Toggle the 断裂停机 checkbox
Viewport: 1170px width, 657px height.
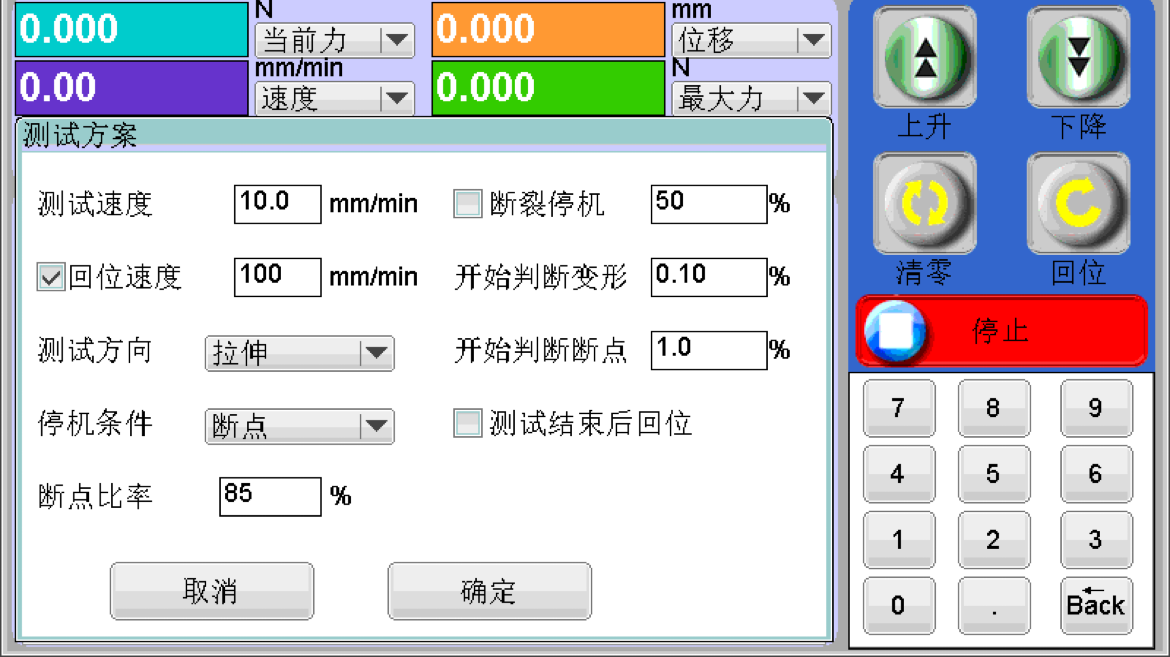coord(468,203)
